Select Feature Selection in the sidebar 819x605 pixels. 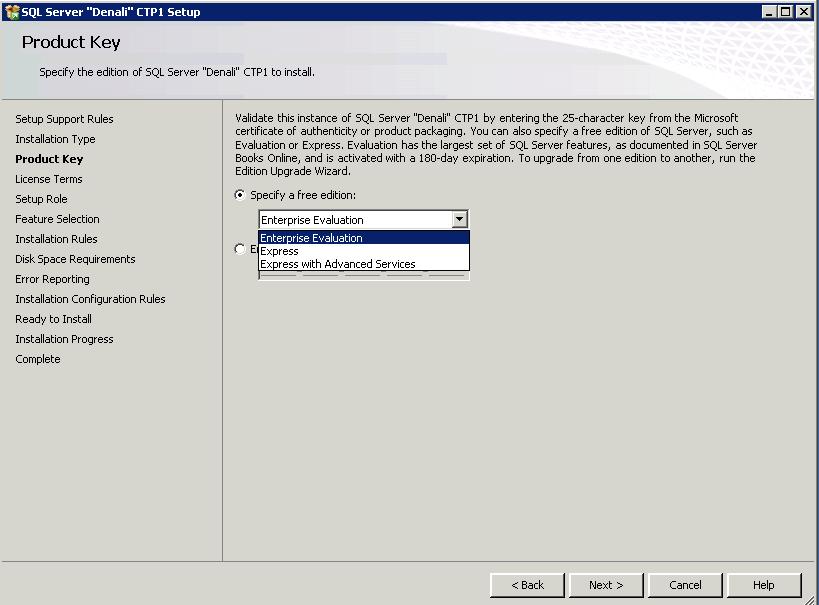point(57,219)
